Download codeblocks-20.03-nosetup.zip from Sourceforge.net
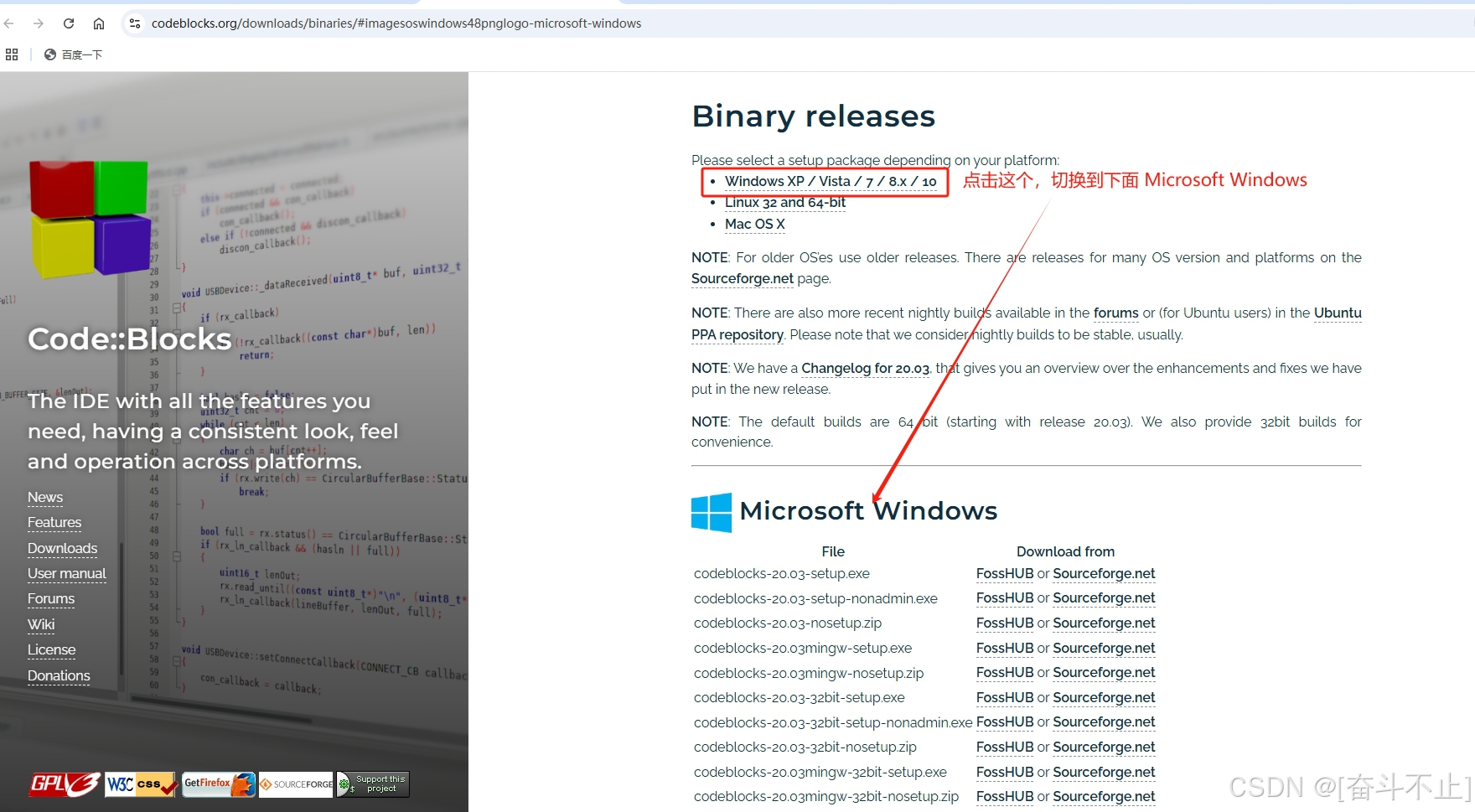The width and height of the screenshot is (1475, 812). coord(1104,623)
